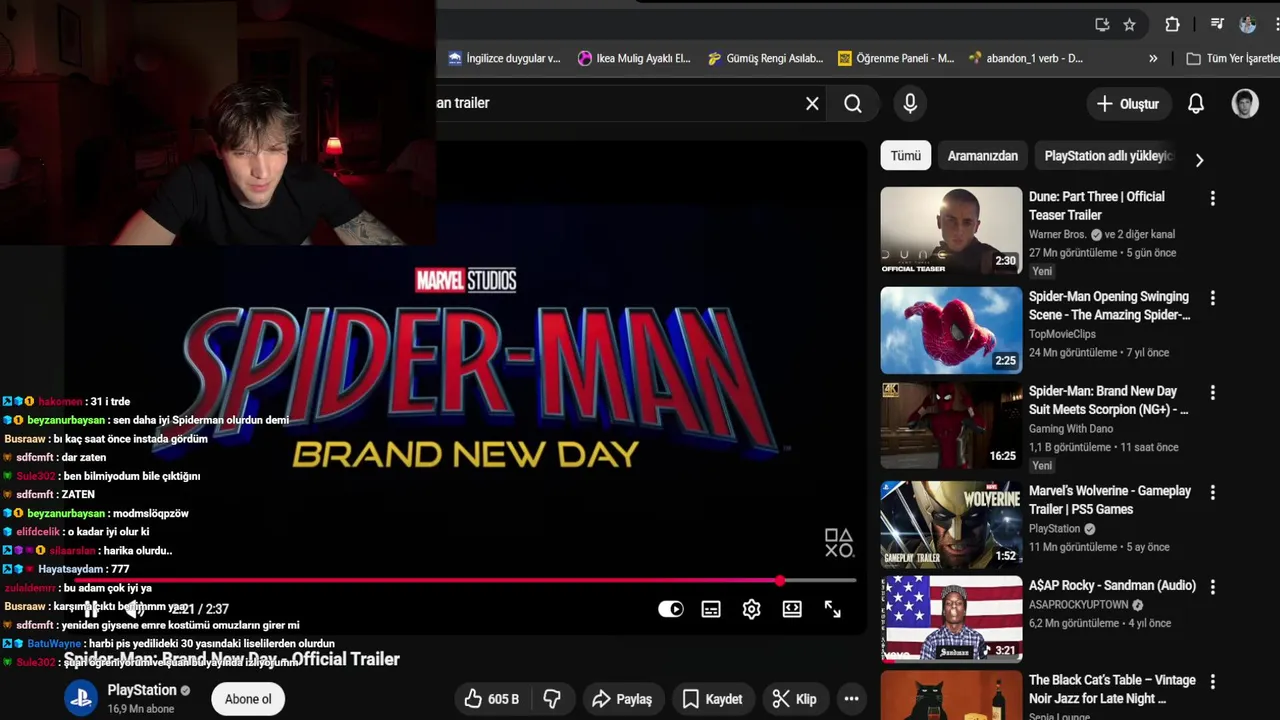
Task: Open the media control playlist icon
Action: [1217, 24]
